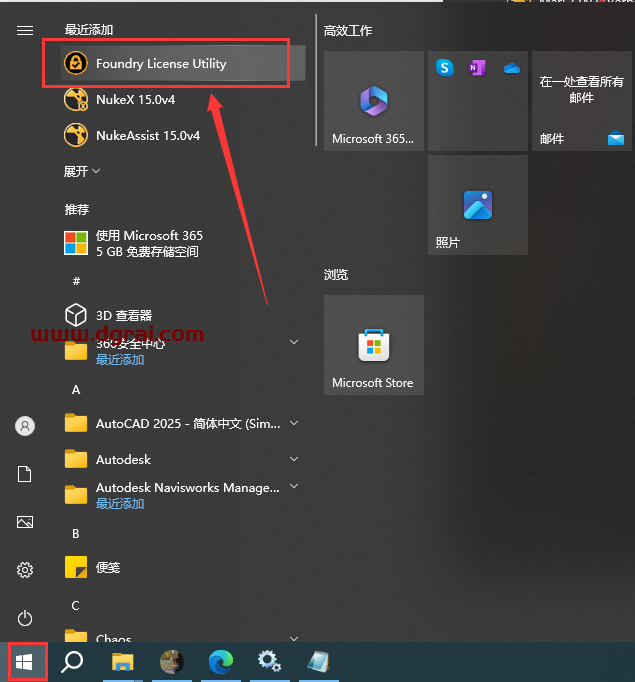
Task: Open taskbar search magnifier
Action: (72, 662)
